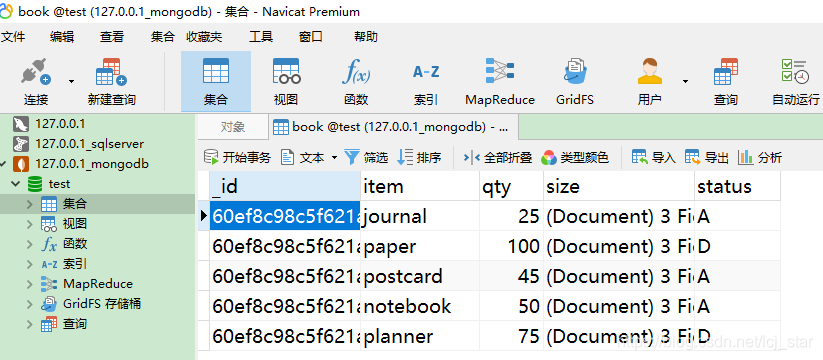Select the notebook item cell

point(420,305)
